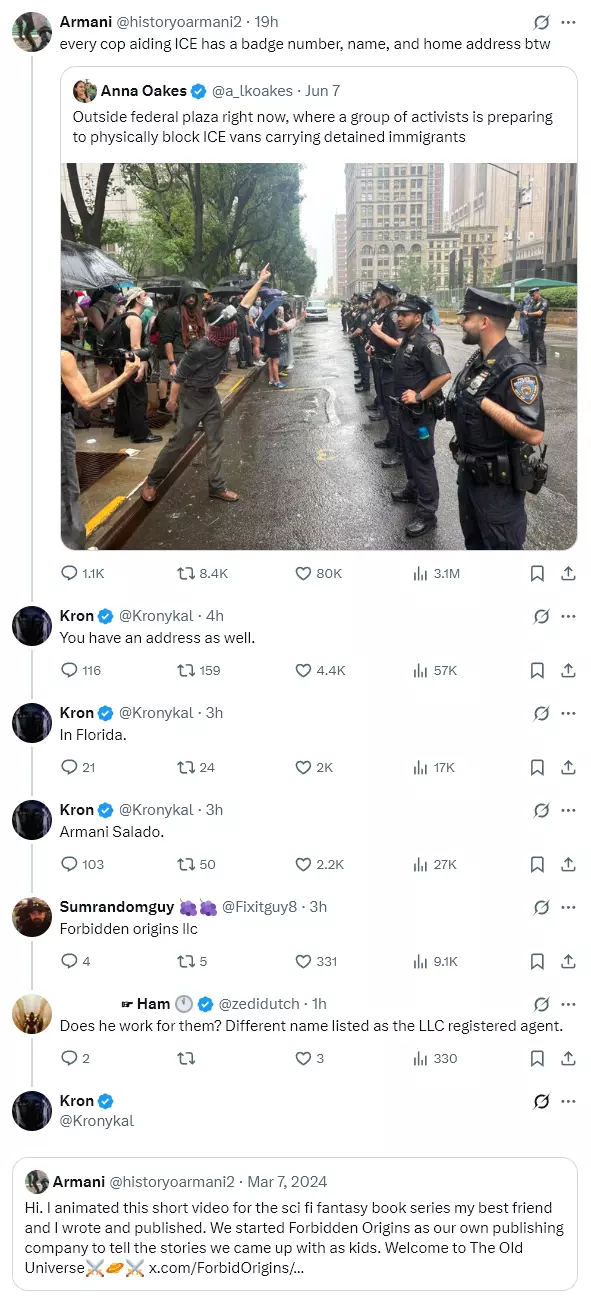
Task: Click Grok icon on Armani's top tweet
Action: (x=541, y=21)
